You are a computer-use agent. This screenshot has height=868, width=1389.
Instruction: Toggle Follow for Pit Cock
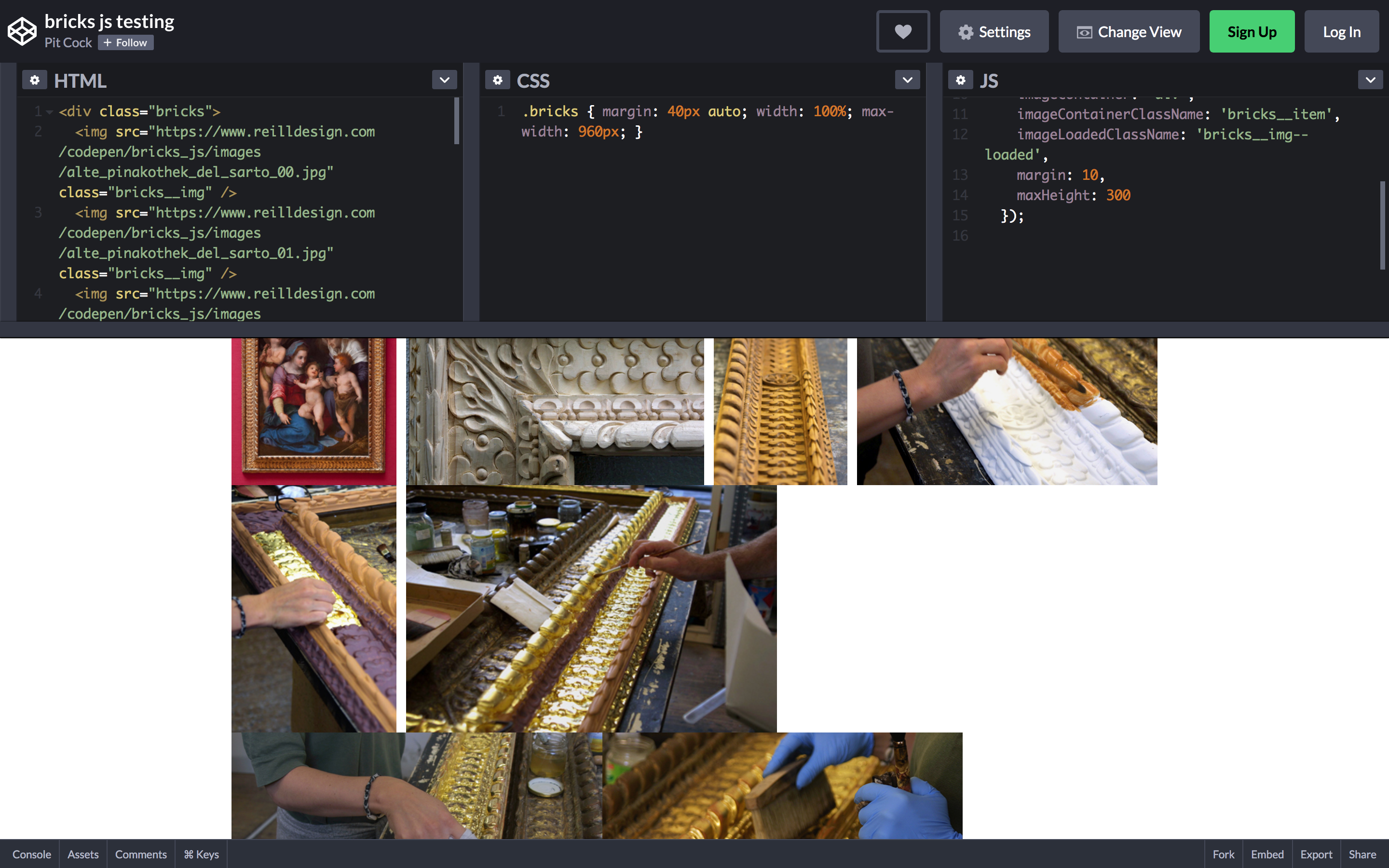126,43
